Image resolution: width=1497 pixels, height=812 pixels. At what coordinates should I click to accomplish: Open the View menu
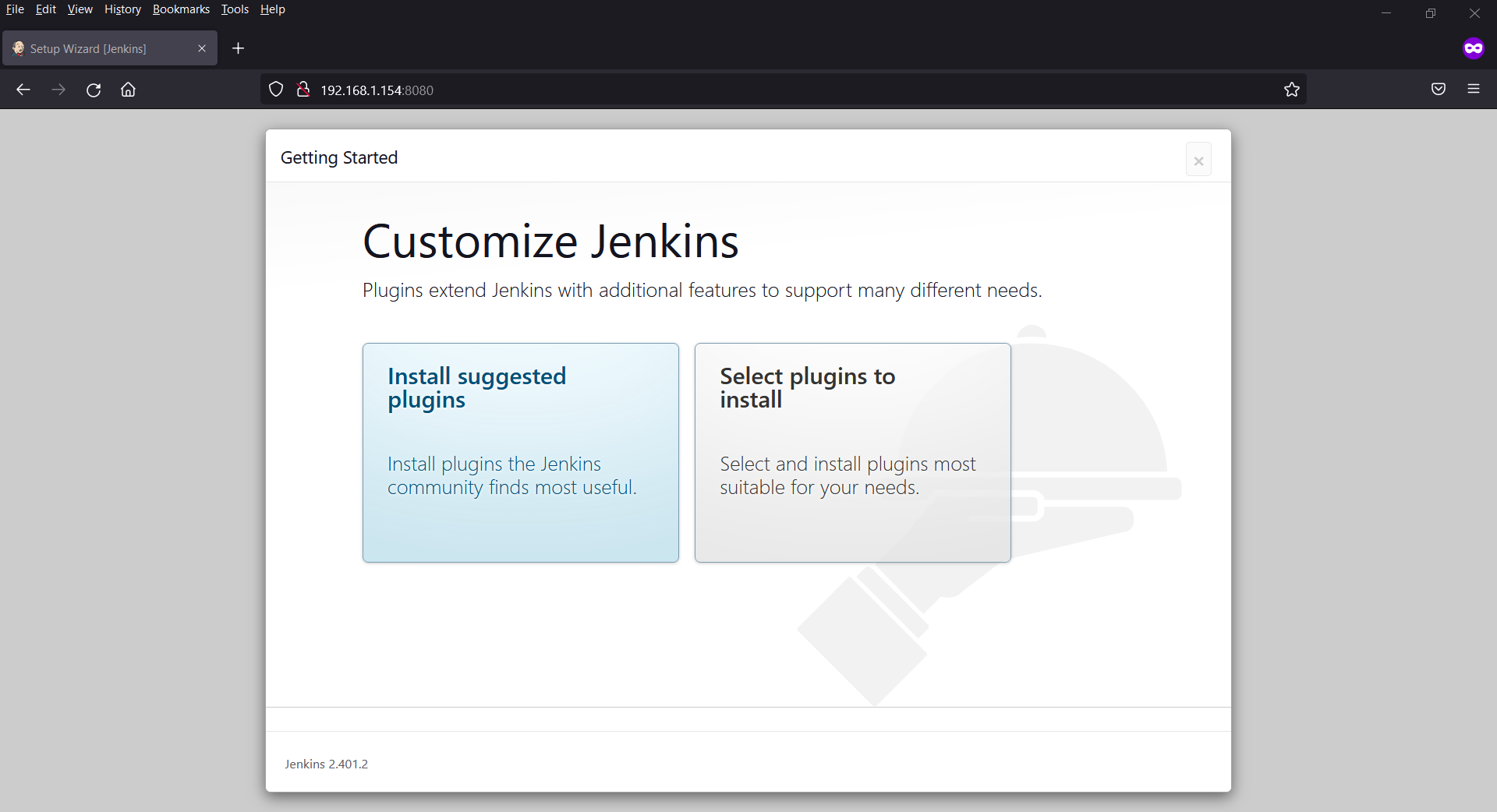[x=80, y=9]
